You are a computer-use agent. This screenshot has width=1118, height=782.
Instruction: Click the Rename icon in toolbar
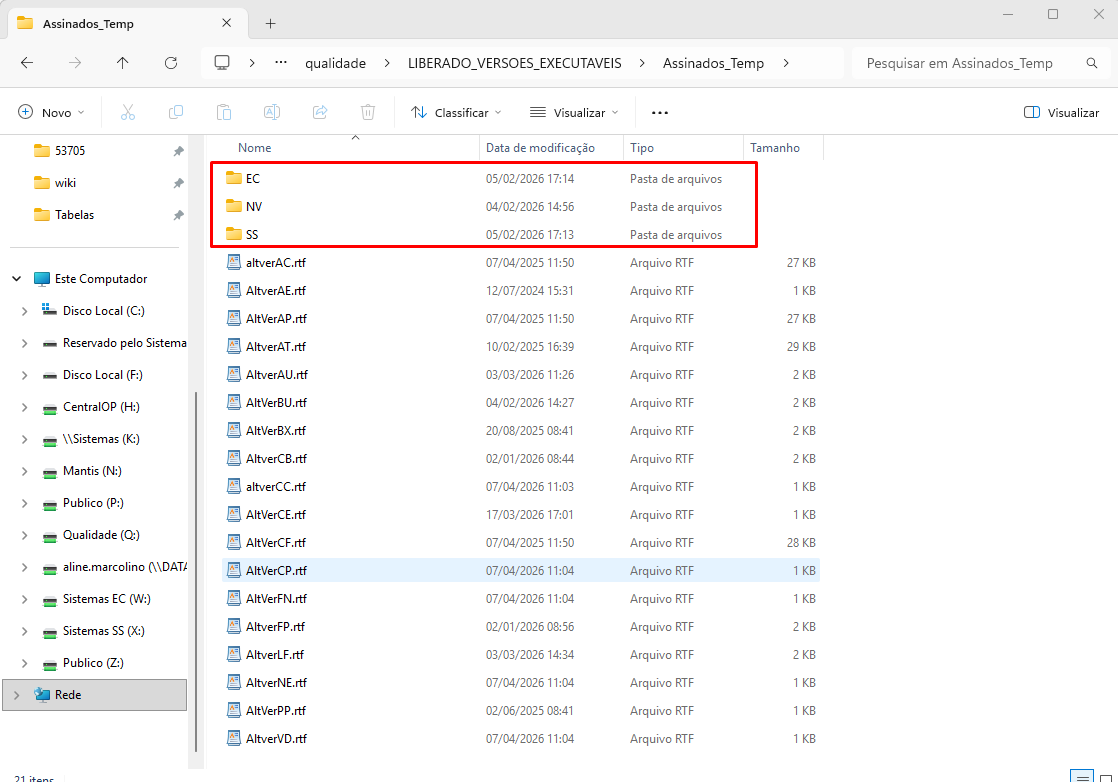[272, 113]
